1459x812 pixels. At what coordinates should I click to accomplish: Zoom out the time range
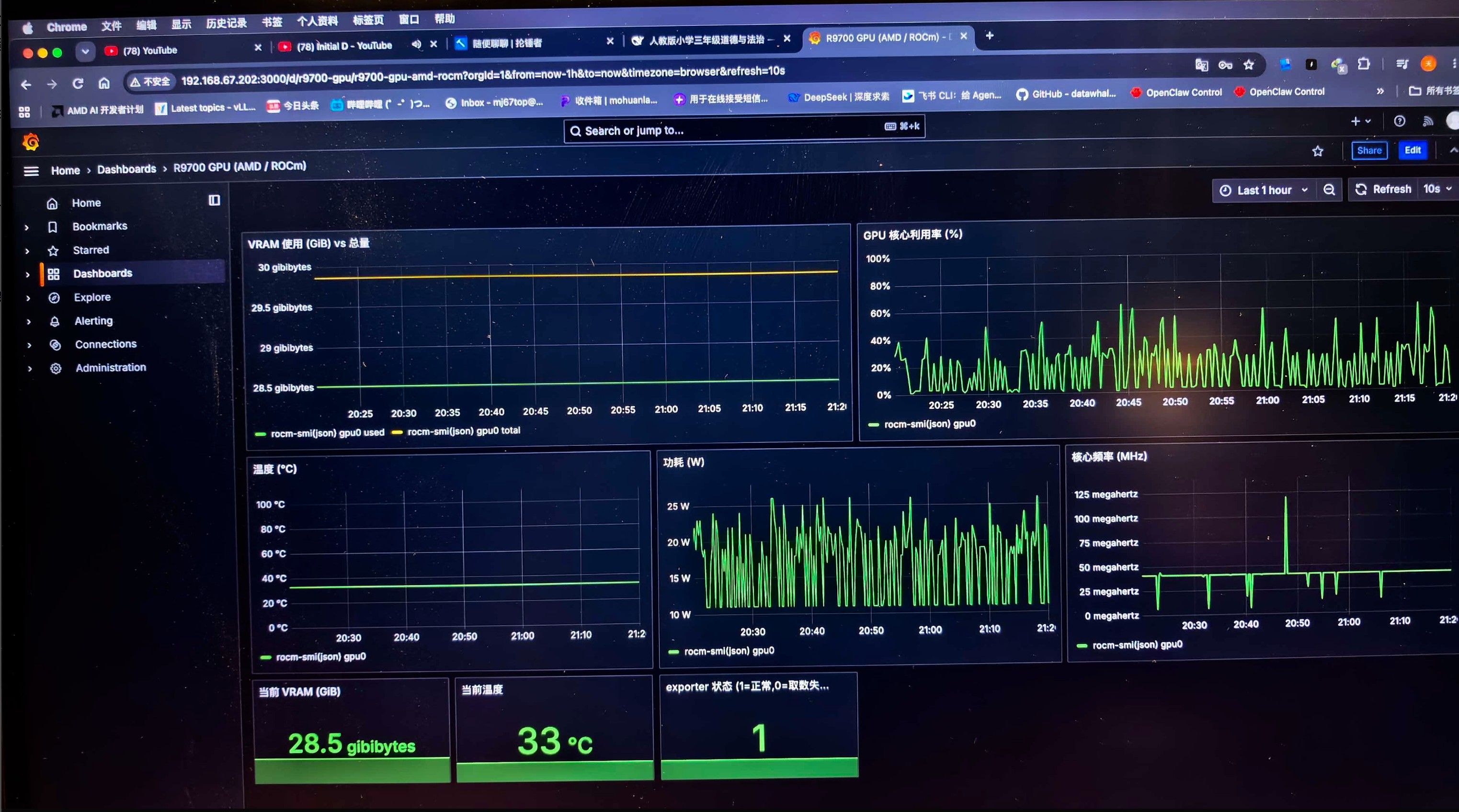pos(1329,190)
